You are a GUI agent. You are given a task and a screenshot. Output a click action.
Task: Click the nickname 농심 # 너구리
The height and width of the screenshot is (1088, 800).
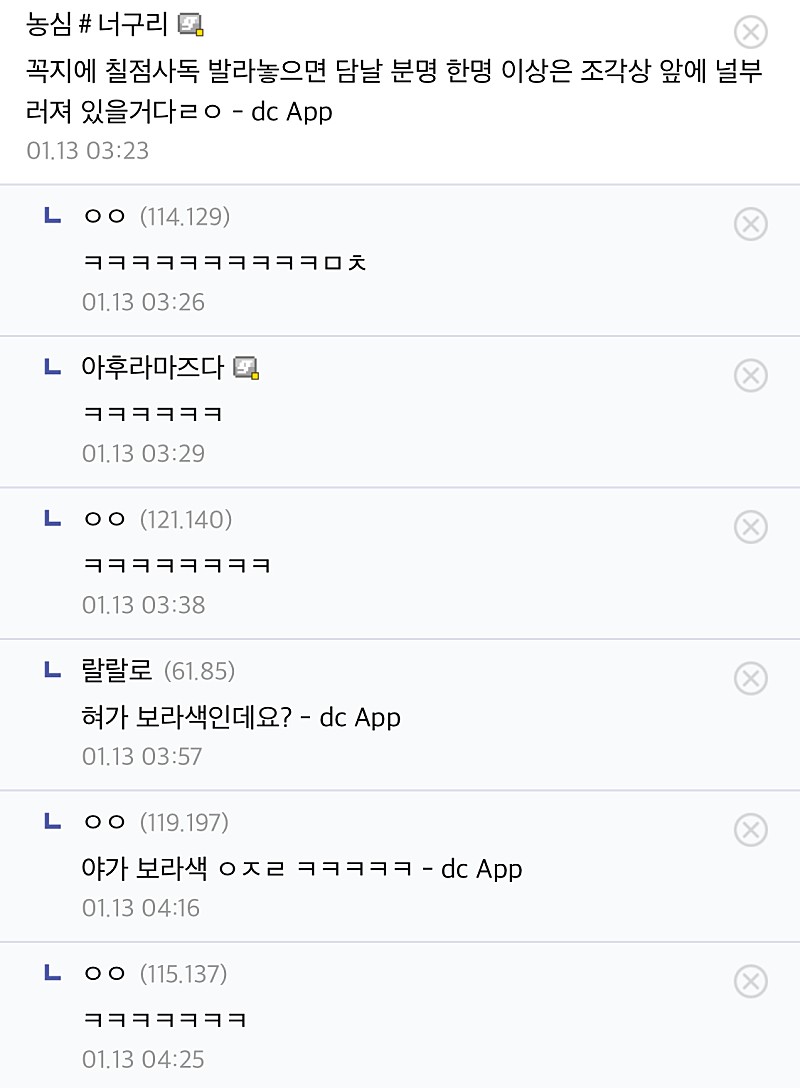coord(96,25)
